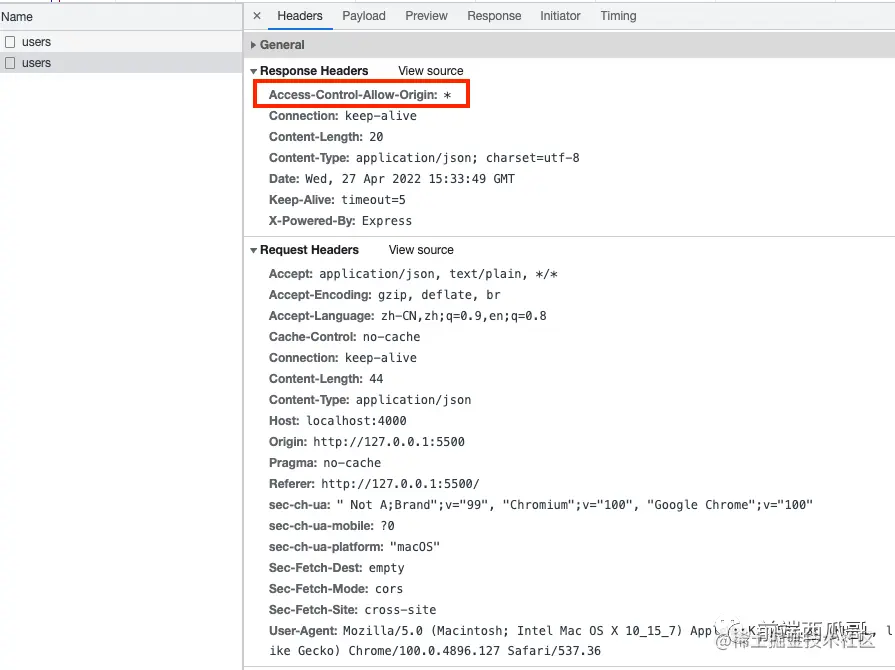Image resolution: width=895 pixels, height=670 pixels.
Task: Click the Referer: http://127.0.0.1:5500/ line
Action: [x=374, y=485]
